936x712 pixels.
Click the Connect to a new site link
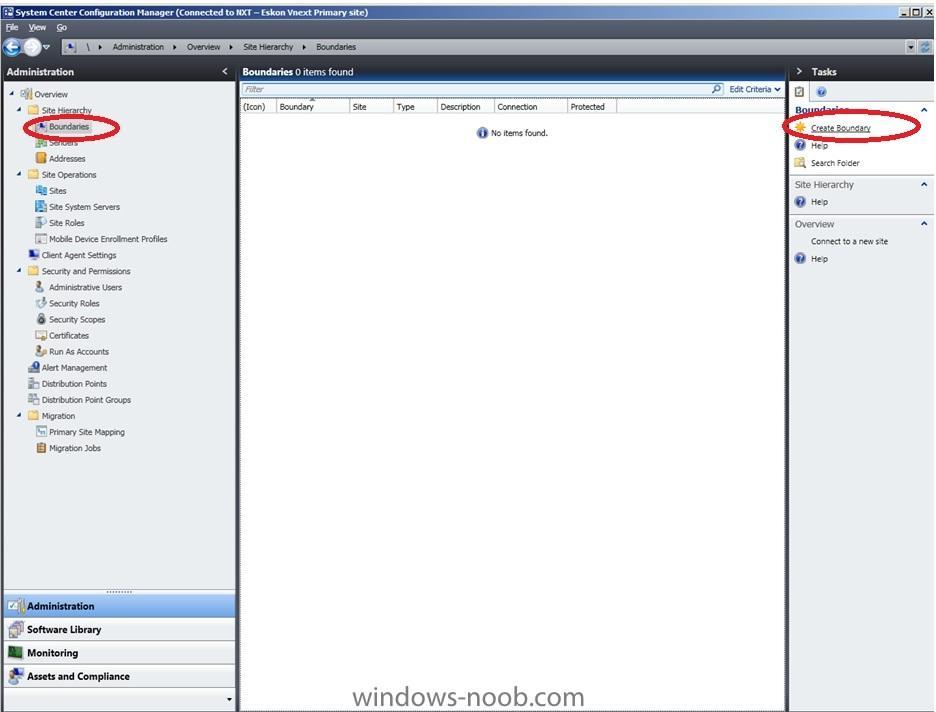tap(849, 241)
